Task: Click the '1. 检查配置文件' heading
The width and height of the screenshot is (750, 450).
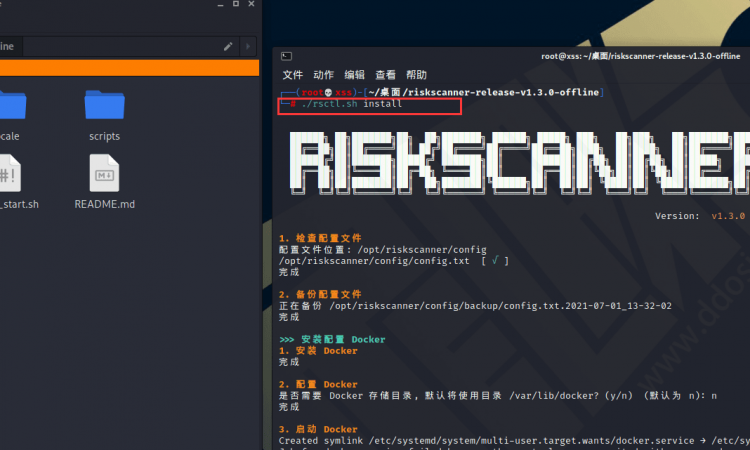Action: coord(320,238)
